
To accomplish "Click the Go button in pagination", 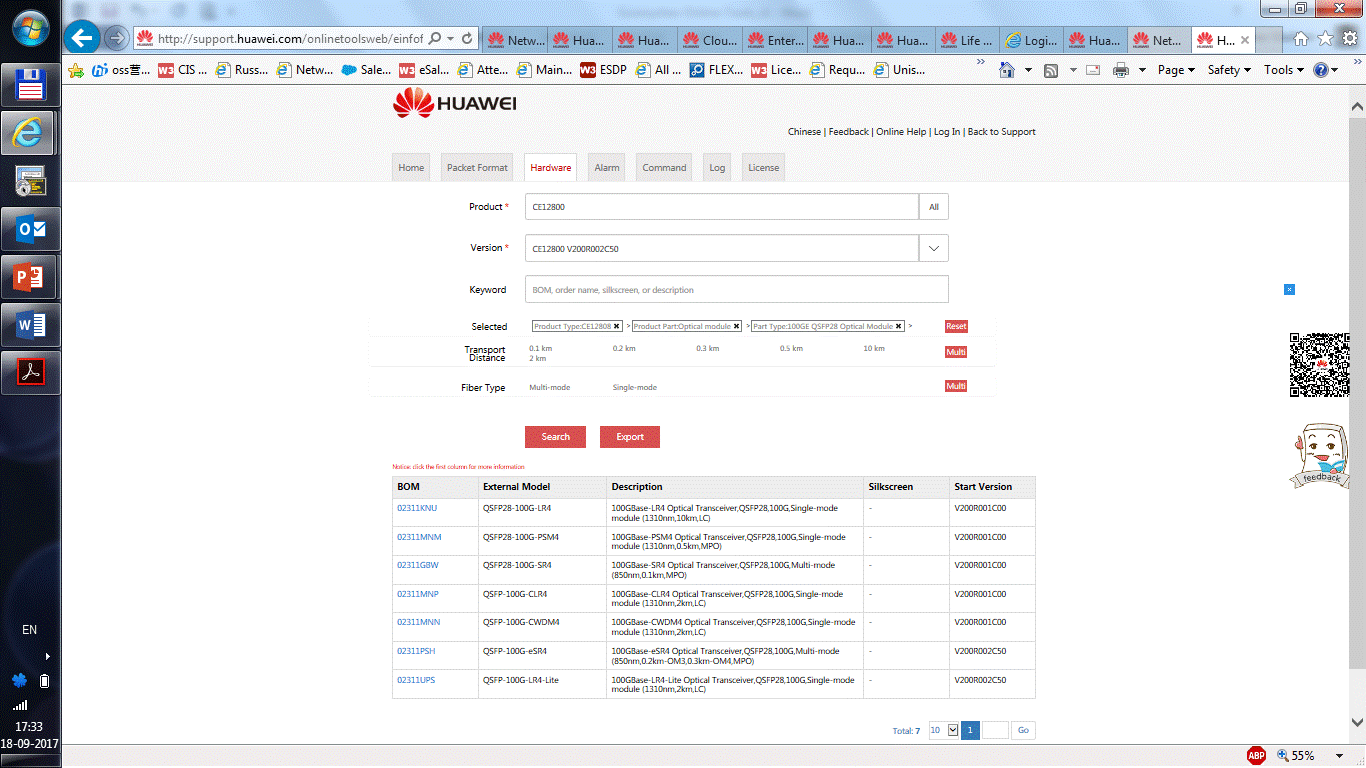I will [1023, 730].
